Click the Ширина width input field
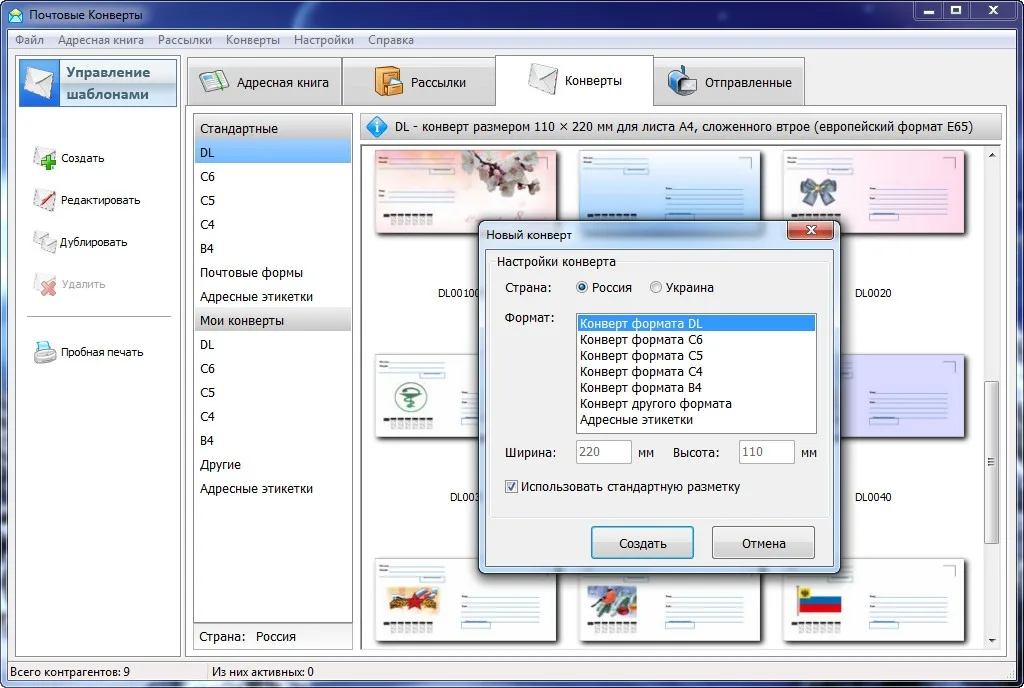Image resolution: width=1024 pixels, height=688 pixels. tap(604, 452)
